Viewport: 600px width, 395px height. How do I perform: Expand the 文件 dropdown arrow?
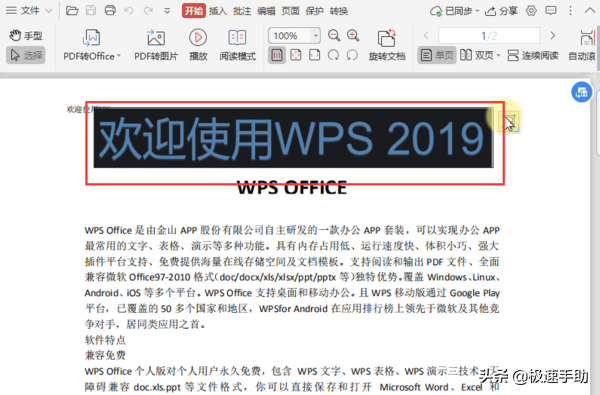[49, 11]
